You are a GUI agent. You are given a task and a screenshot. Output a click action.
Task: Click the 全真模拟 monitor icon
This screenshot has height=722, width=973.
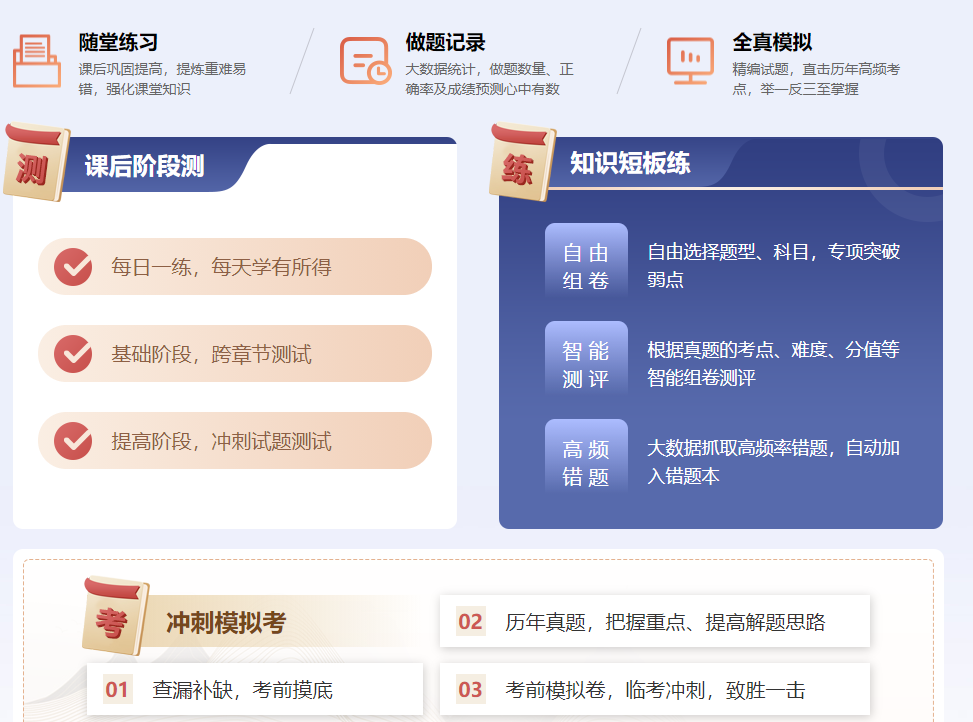(x=690, y=61)
